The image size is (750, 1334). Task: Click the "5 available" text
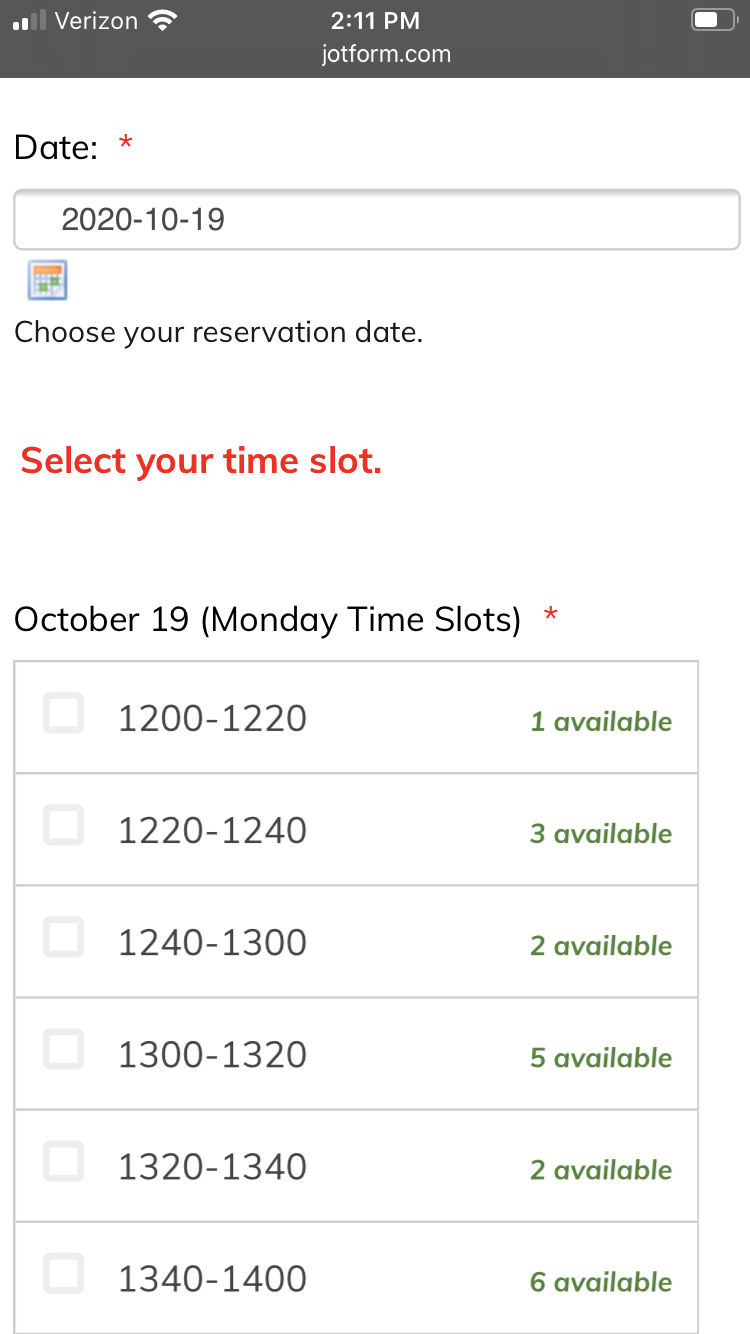pyautogui.click(x=600, y=1058)
